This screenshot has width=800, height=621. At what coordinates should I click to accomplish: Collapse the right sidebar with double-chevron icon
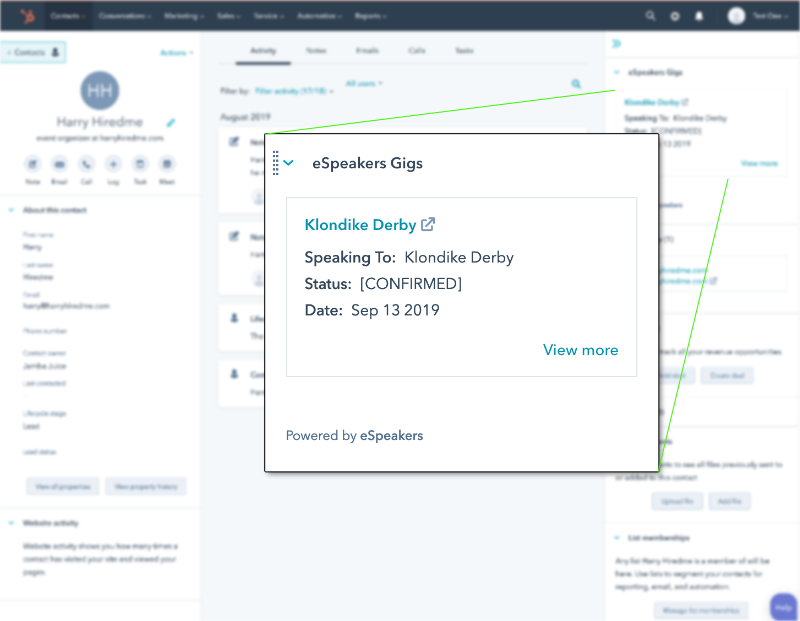617,43
